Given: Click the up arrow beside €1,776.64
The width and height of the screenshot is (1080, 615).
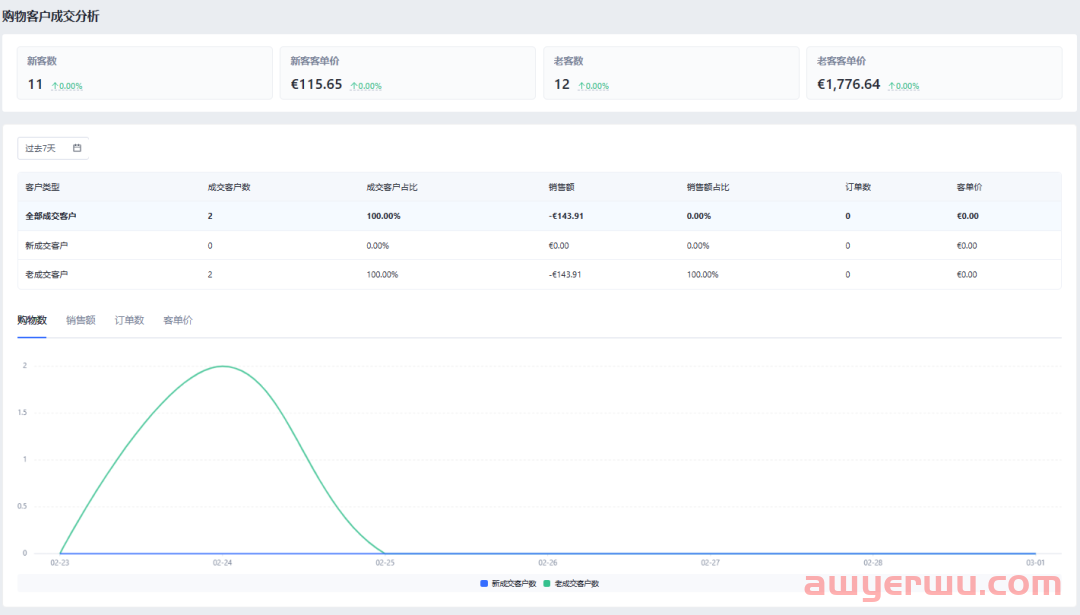Looking at the screenshot, I should pos(891,86).
